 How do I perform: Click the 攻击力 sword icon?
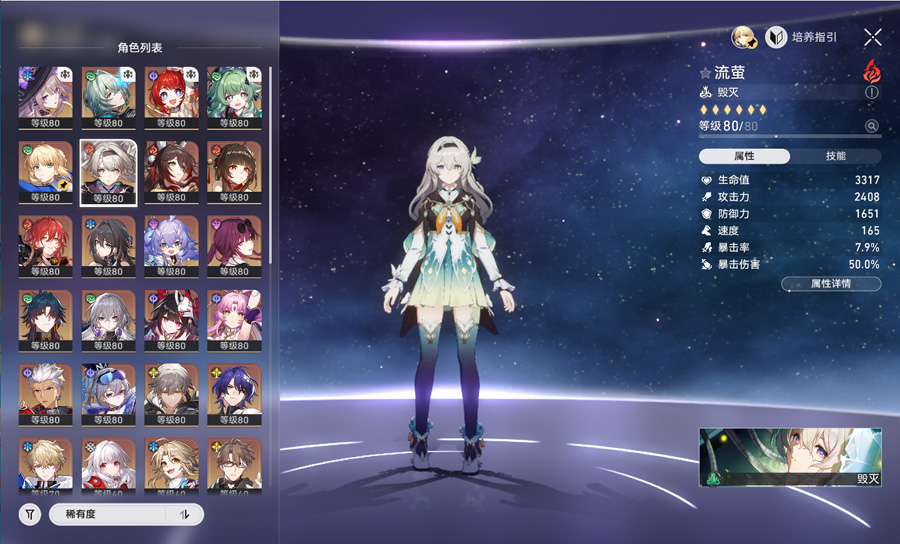click(x=707, y=197)
